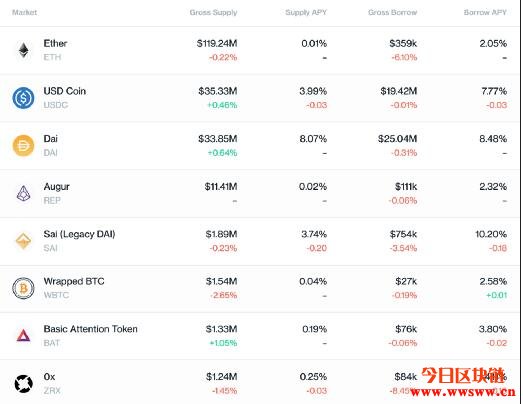
Task: Open the Ether market name
Action: [x=55, y=43]
